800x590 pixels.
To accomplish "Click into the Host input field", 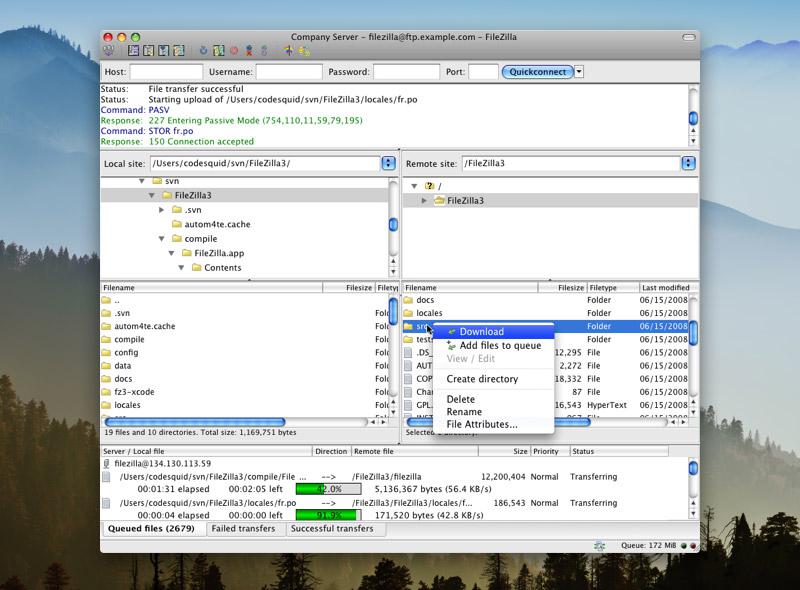I will tap(166, 72).
